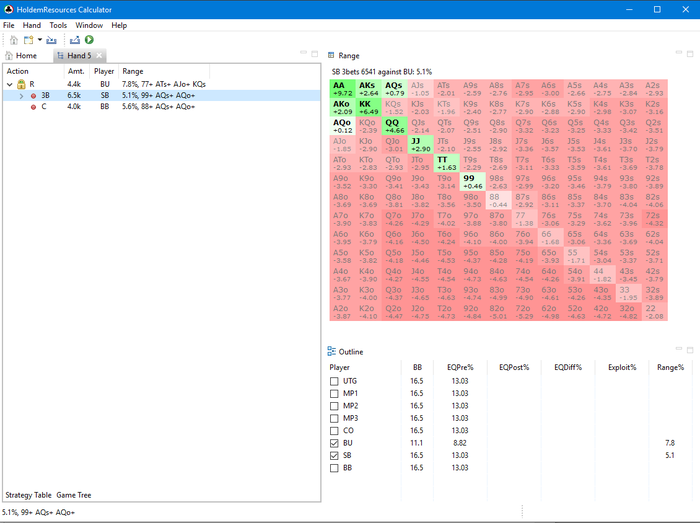
Task: Click the HoldemResources app icon in title bar
Action: click(x=8, y=9)
